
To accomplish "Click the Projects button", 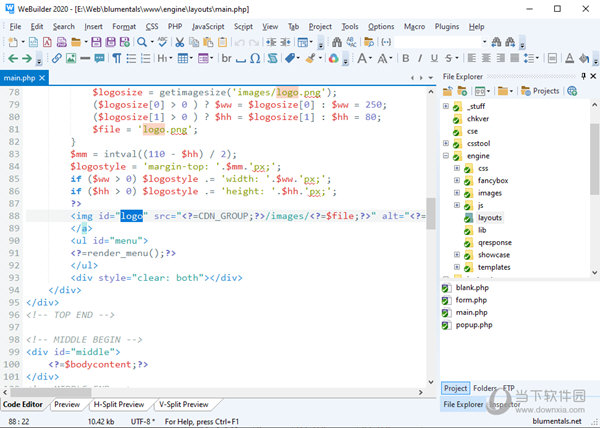I will 540,91.
